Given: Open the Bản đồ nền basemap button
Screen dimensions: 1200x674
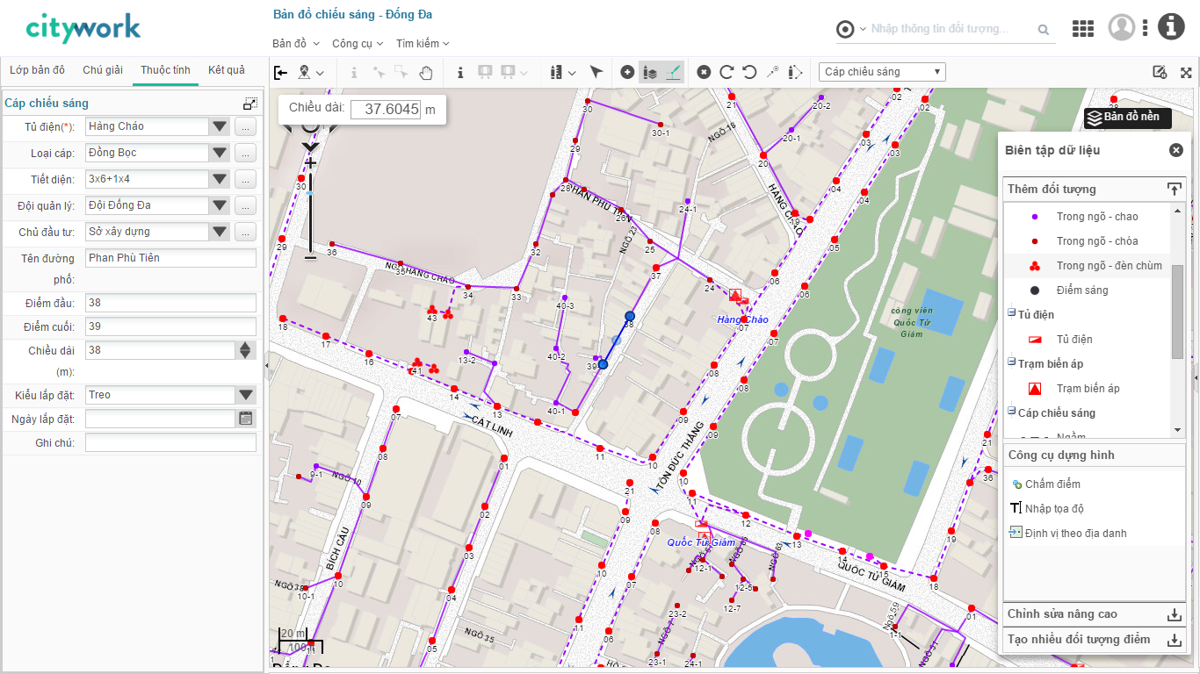Looking at the screenshot, I should coord(1128,117).
